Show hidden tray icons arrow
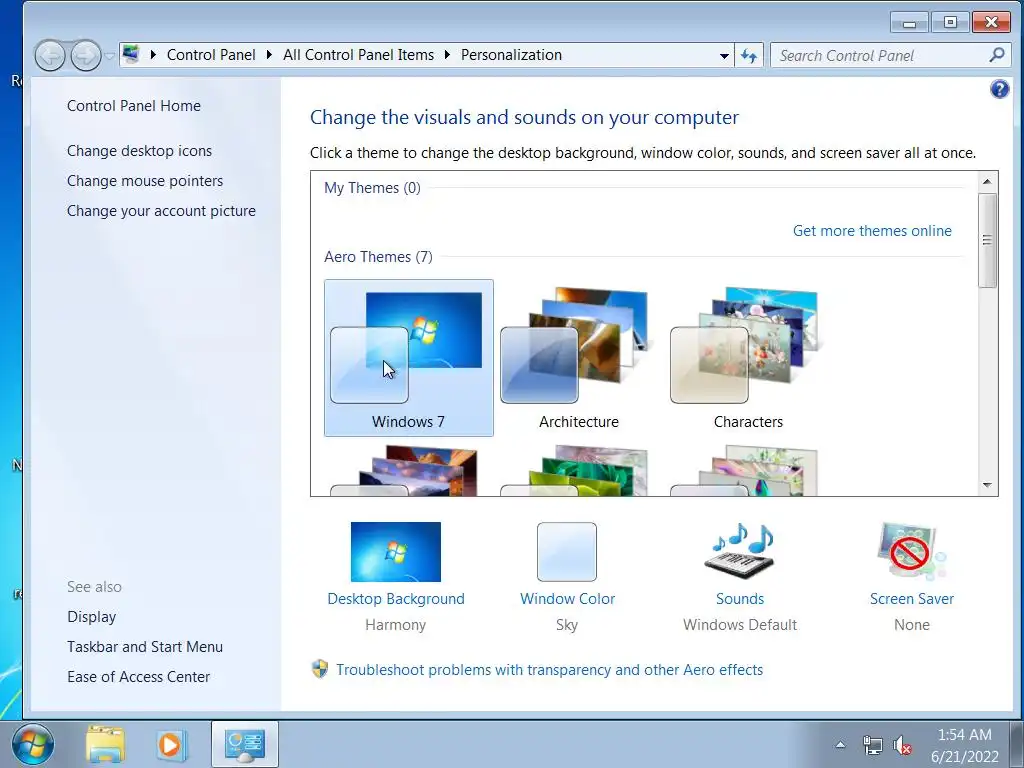1024x768 pixels. pos(840,745)
